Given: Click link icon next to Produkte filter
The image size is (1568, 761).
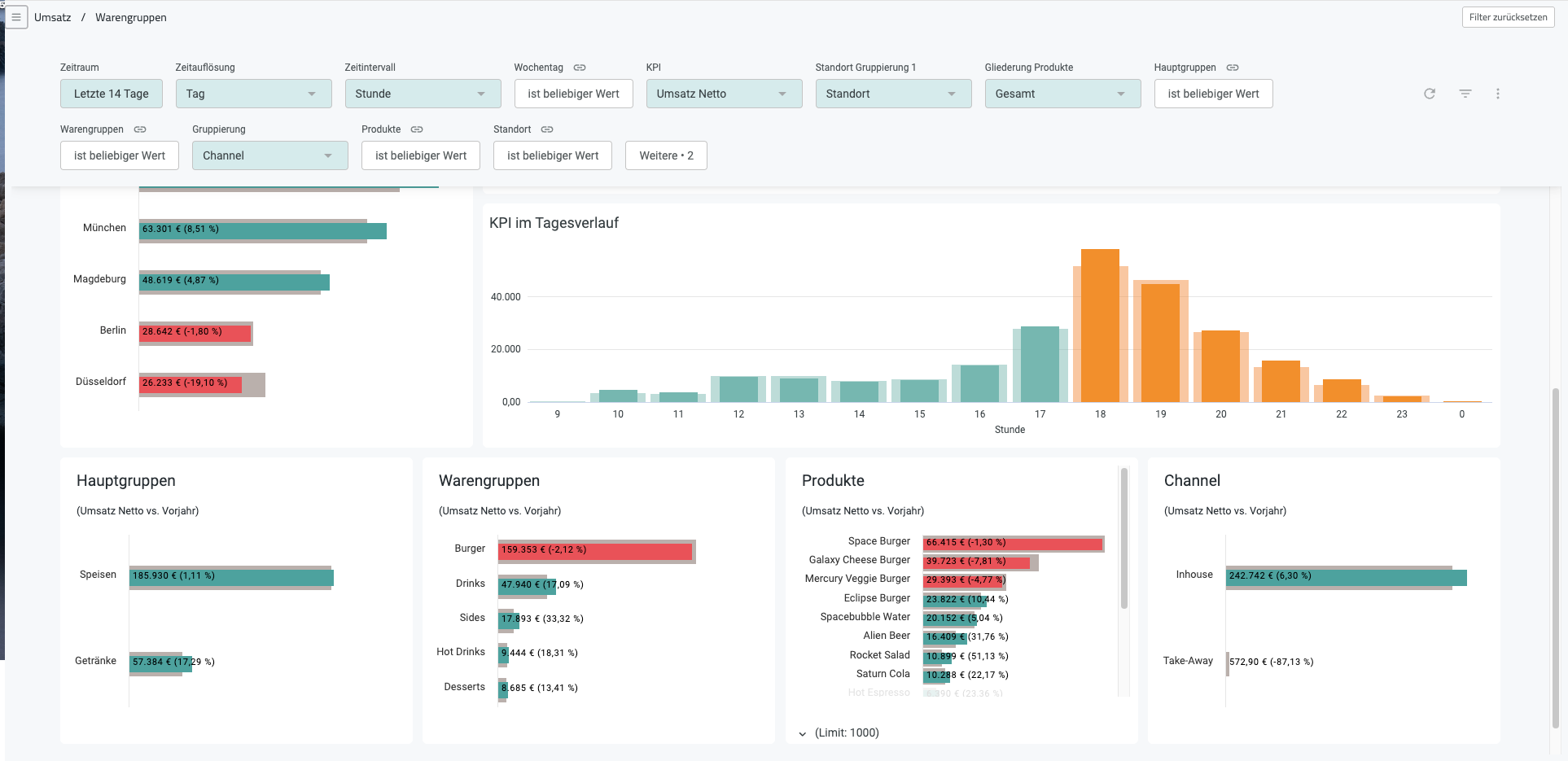Looking at the screenshot, I should (417, 129).
